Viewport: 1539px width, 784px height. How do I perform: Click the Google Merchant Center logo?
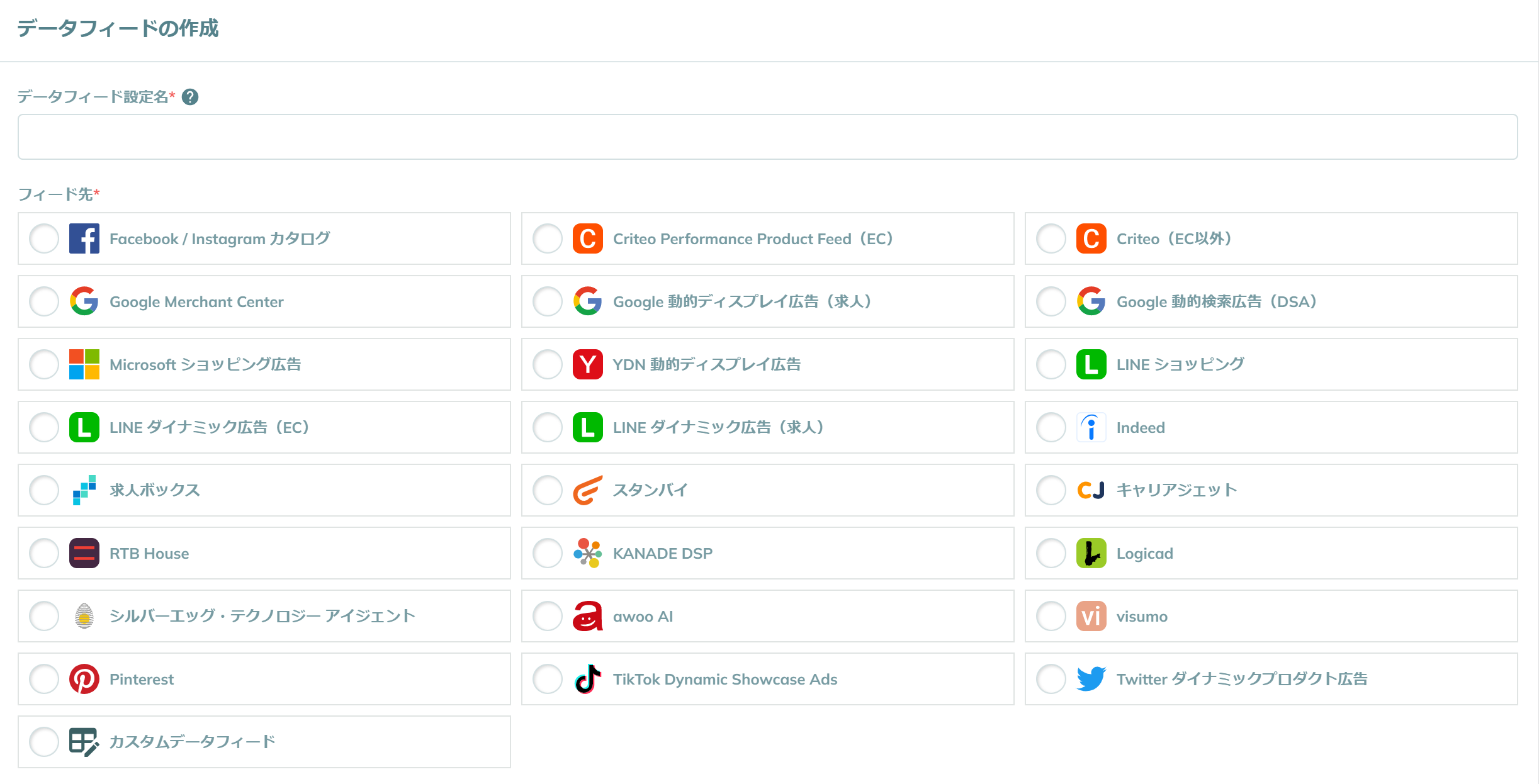point(84,301)
